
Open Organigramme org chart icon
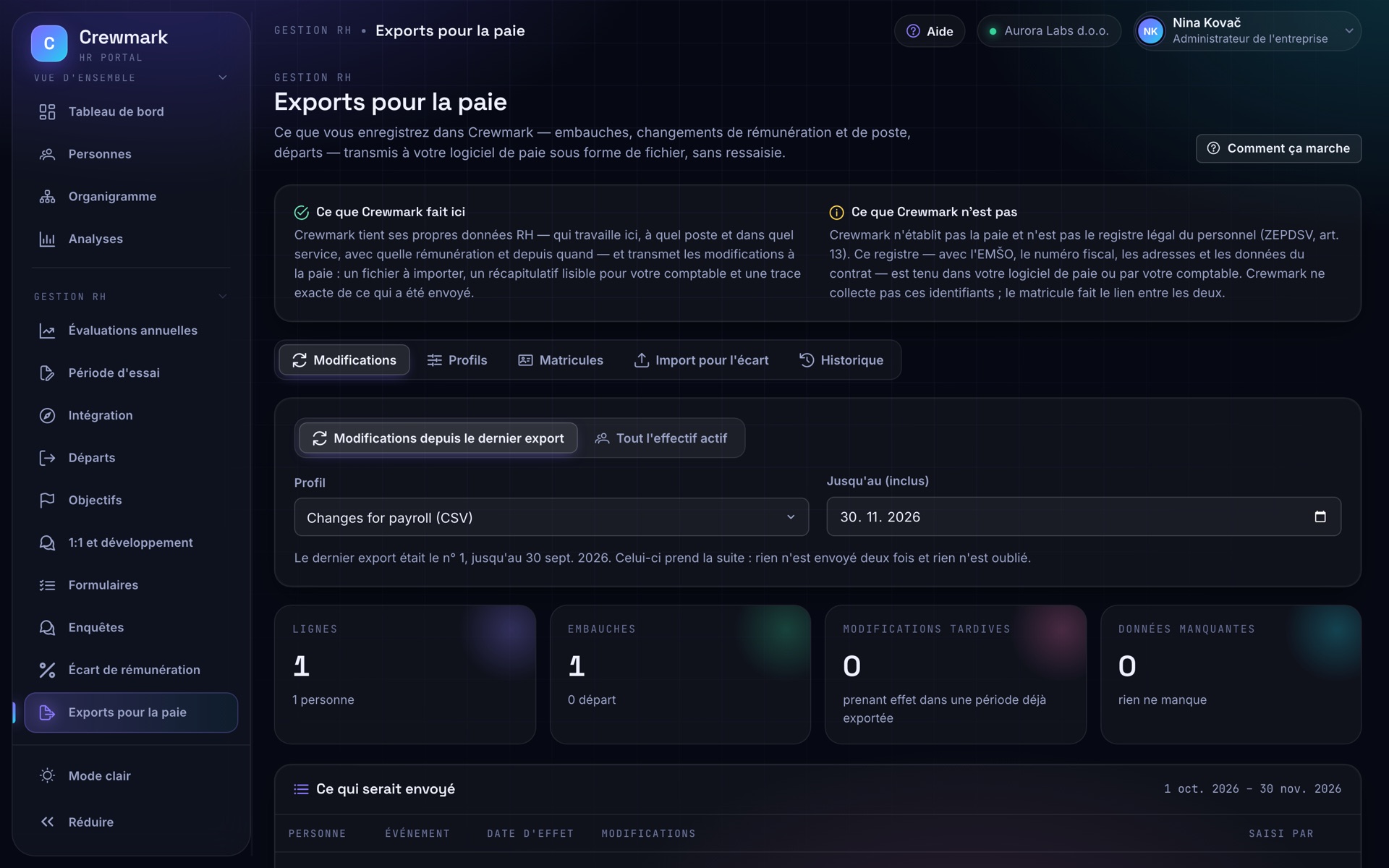(47, 197)
